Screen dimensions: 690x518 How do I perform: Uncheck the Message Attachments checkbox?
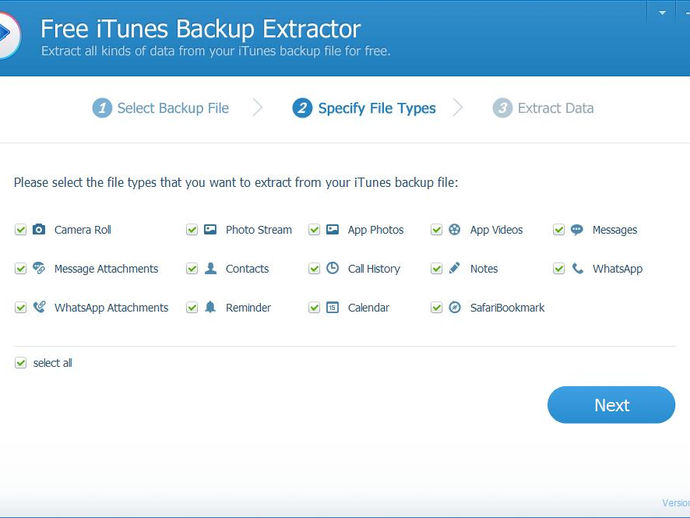pos(21,268)
